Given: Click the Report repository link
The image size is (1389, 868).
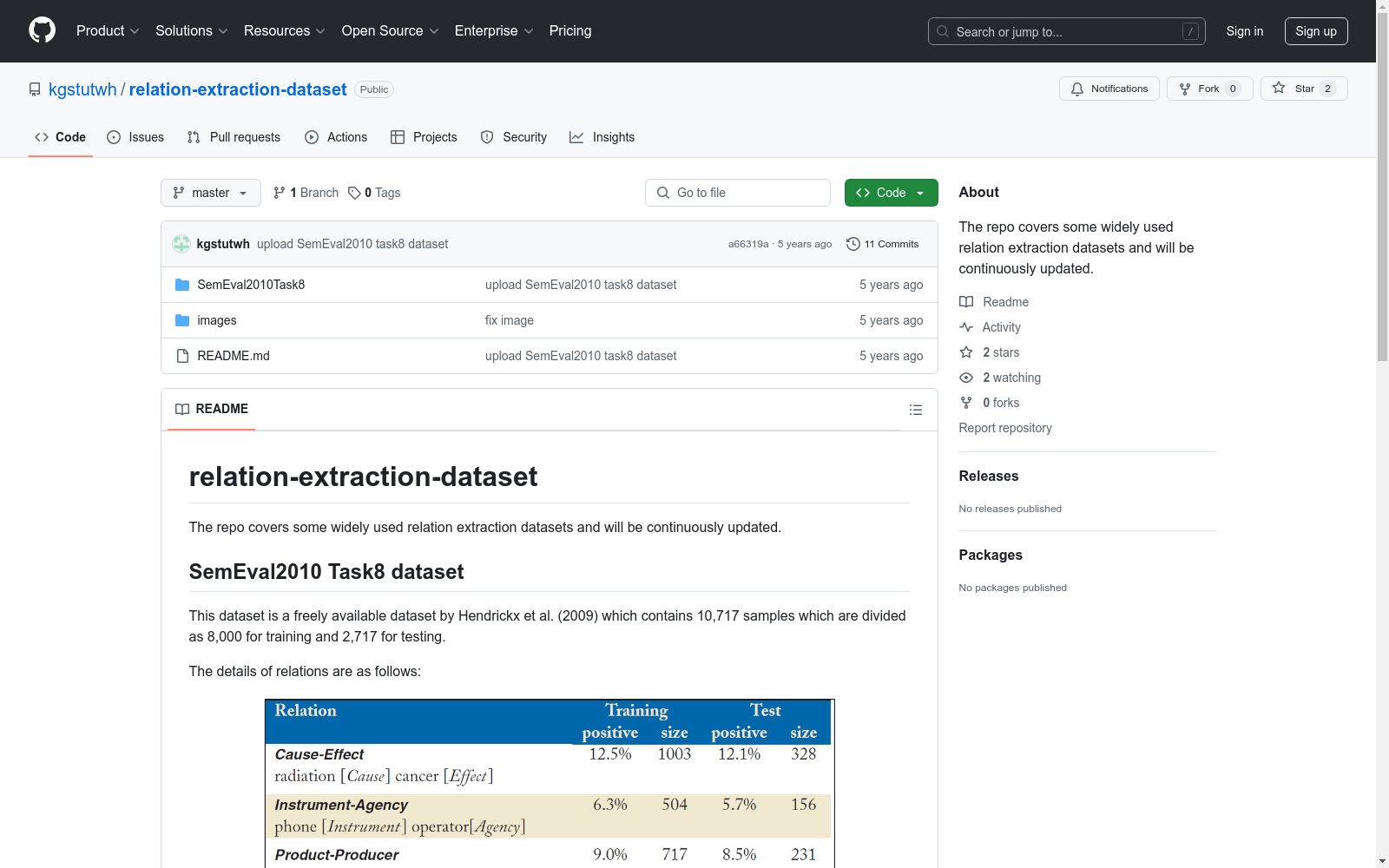Looking at the screenshot, I should pos(1005,428).
